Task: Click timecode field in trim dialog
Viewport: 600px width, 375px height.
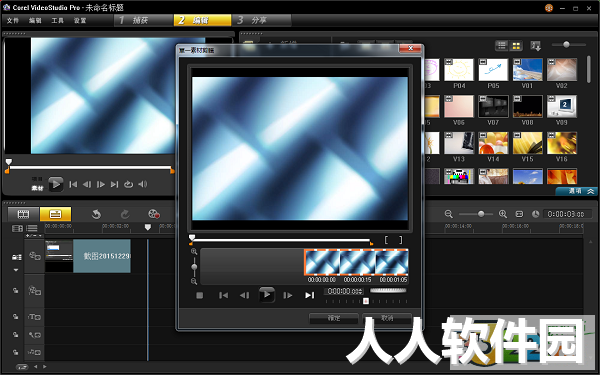Action: tap(344, 292)
